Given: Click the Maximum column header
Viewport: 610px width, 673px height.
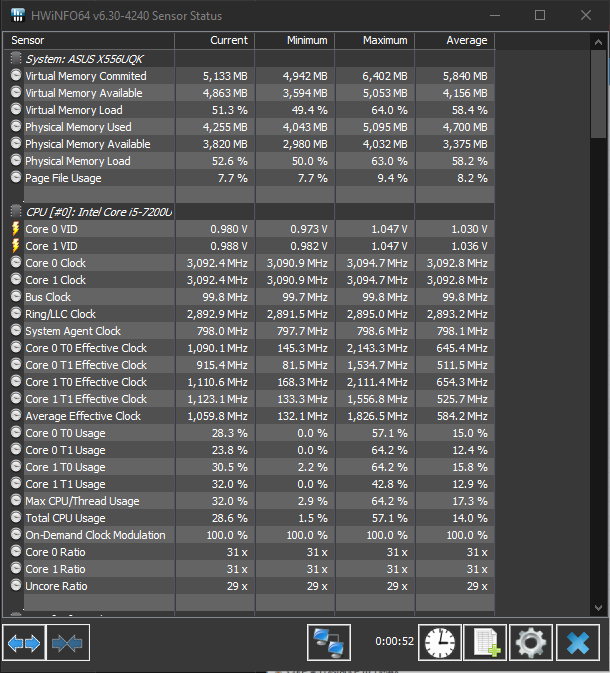Looking at the screenshot, I should [x=374, y=40].
